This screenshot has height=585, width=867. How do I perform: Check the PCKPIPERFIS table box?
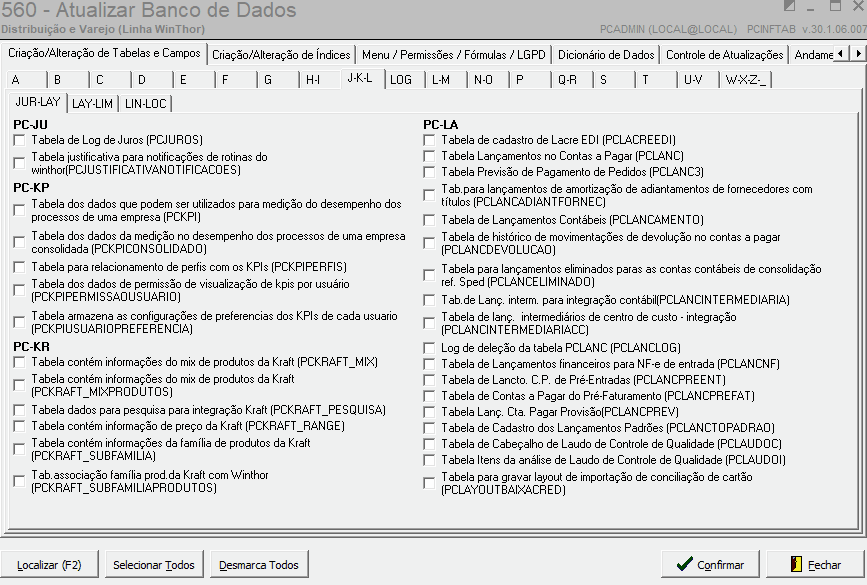coord(19,267)
